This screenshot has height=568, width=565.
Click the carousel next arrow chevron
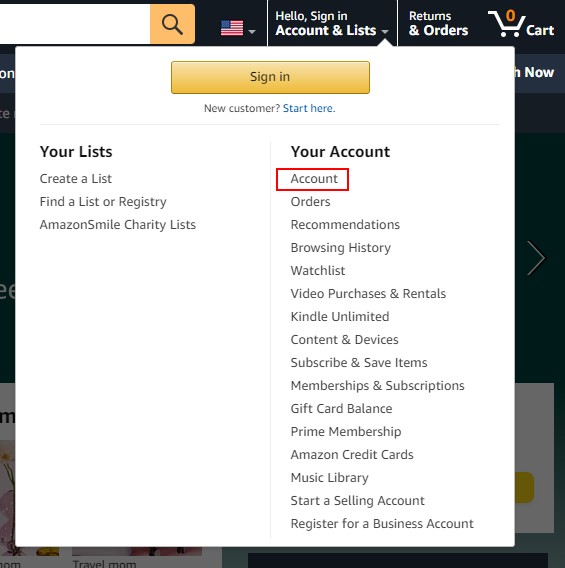click(x=536, y=258)
